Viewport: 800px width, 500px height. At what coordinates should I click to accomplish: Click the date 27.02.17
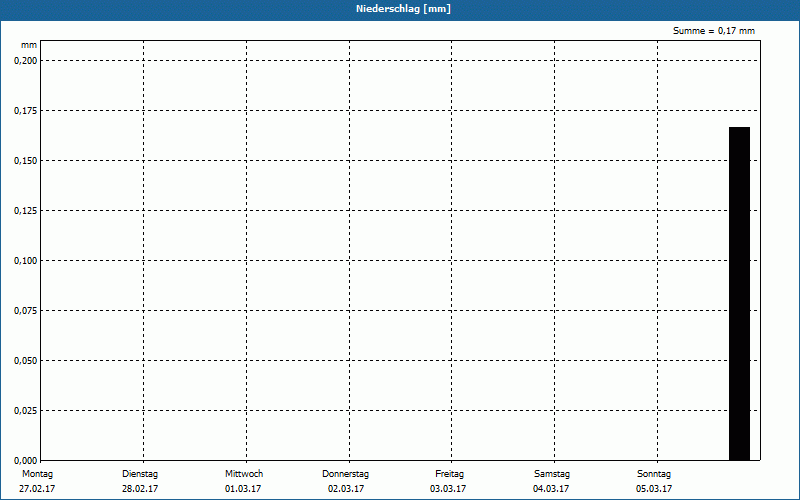coord(37,489)
